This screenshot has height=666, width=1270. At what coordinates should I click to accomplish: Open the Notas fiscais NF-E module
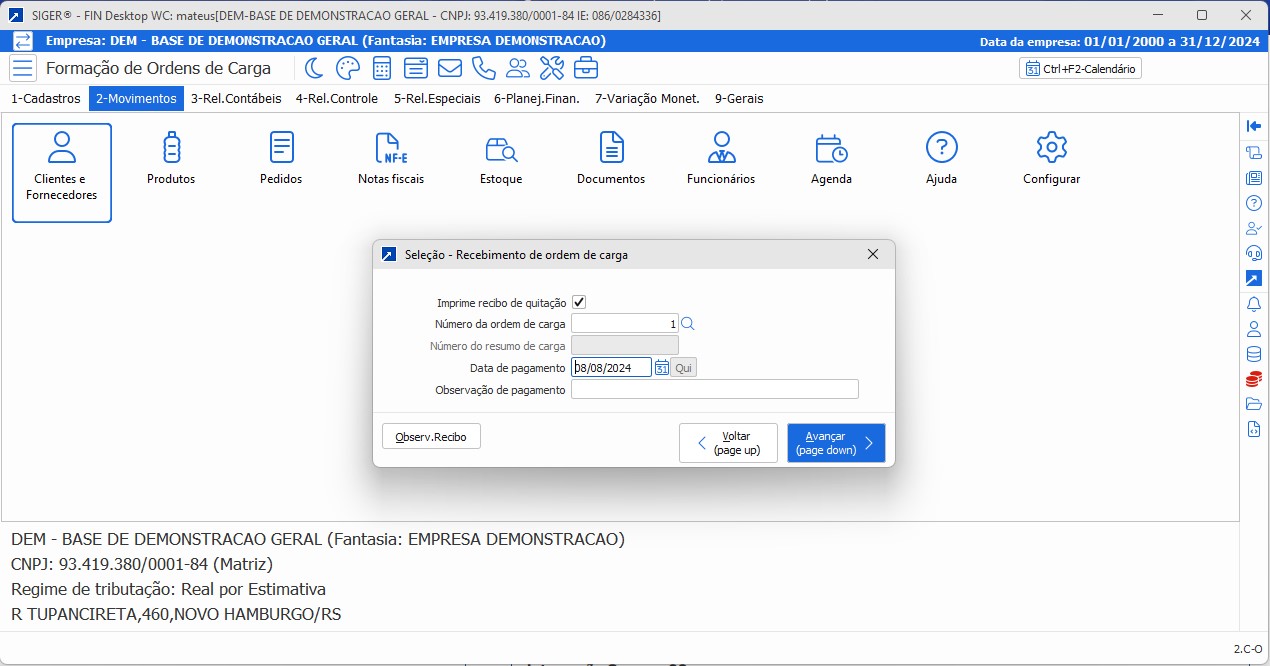coord(390,155)
